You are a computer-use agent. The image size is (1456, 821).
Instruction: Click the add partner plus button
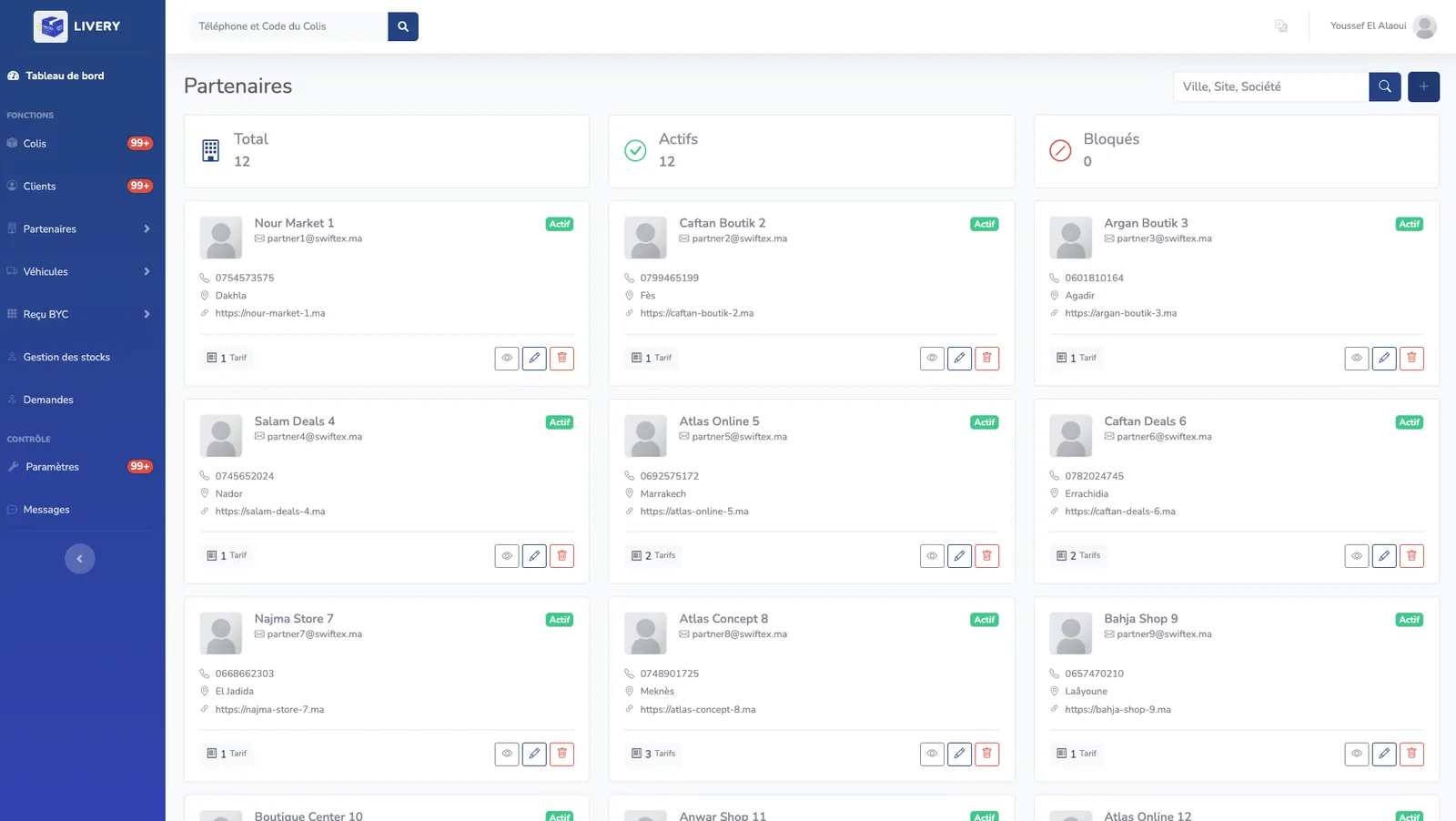(x=1423, y=86)
